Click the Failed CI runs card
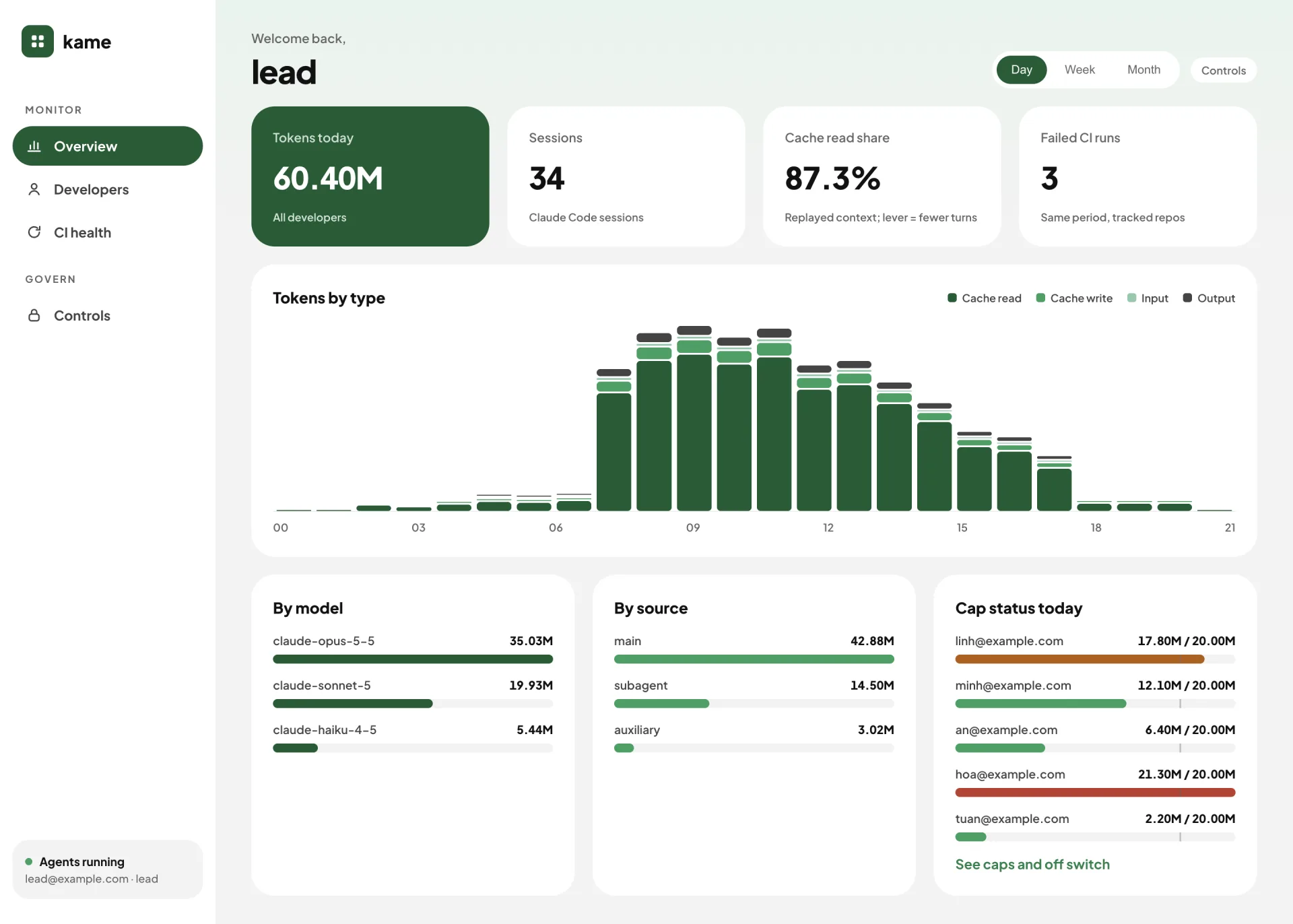 (x=1138, y=176)
